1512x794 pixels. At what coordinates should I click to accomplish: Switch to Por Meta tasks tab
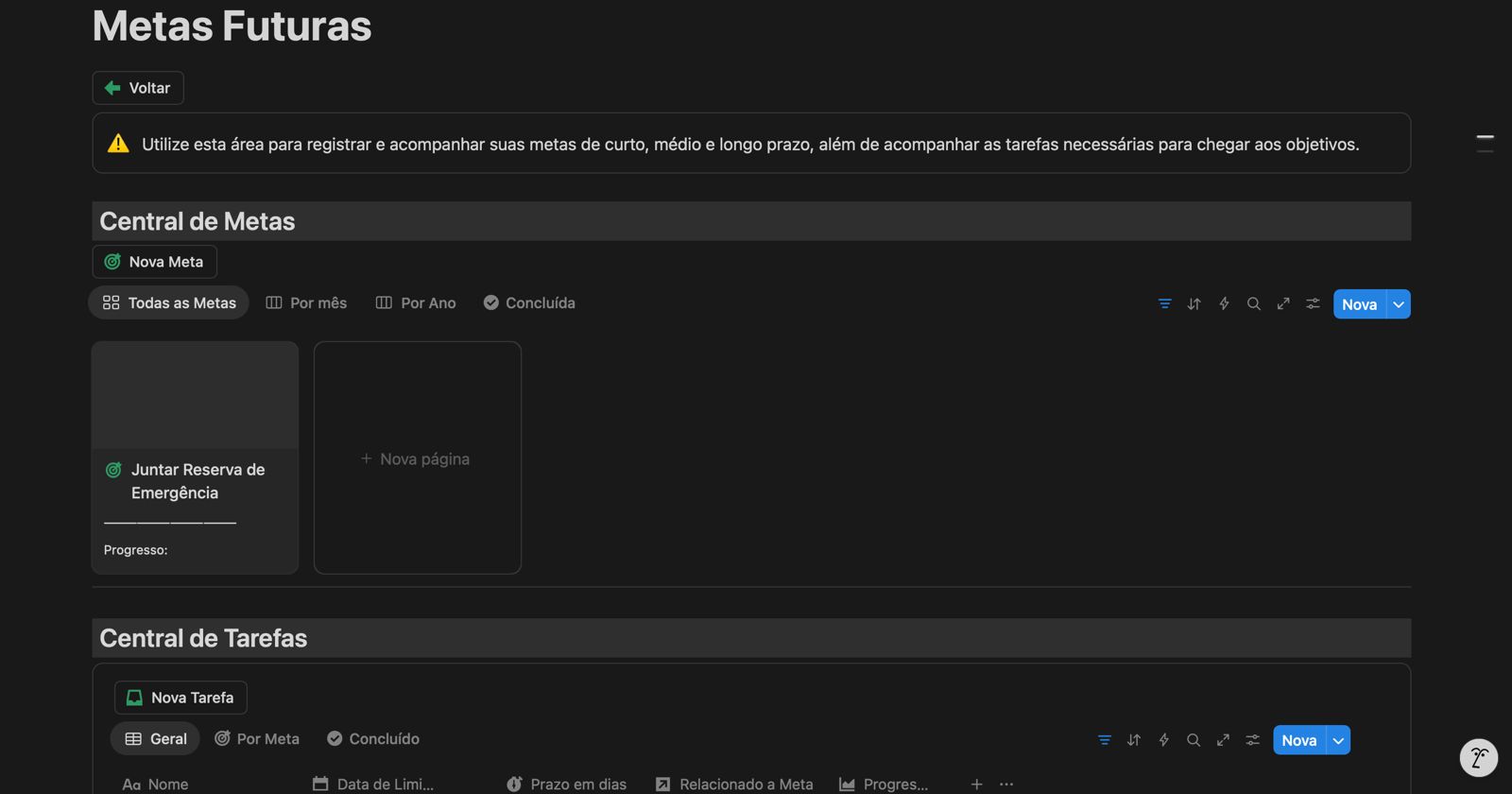tap(257, 738)
